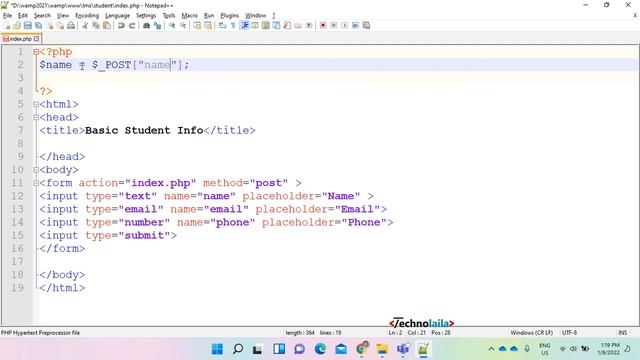This screenshot has width=640, height=360.
Task: Run macro multiple times icon
Action: point(356,25)
